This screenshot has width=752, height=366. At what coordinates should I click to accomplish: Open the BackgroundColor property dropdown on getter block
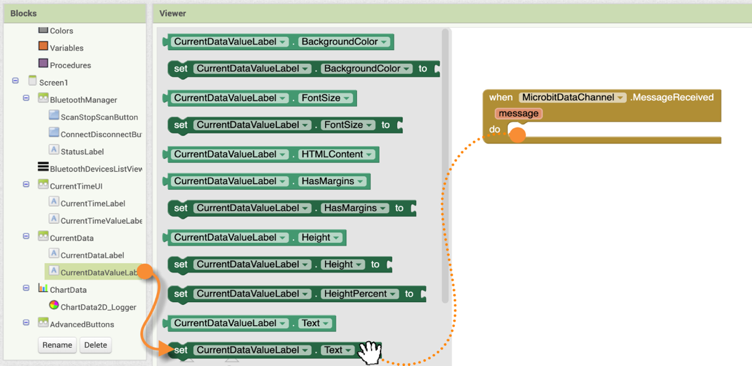pos(344,42)
